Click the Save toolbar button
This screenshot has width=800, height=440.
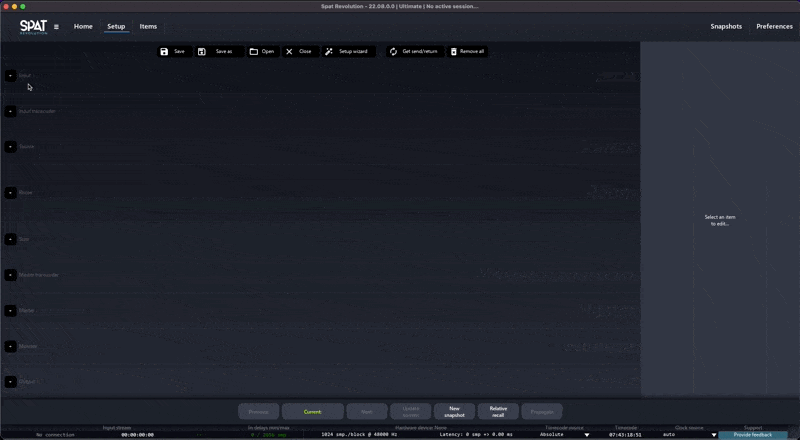(x=174, y=52)
